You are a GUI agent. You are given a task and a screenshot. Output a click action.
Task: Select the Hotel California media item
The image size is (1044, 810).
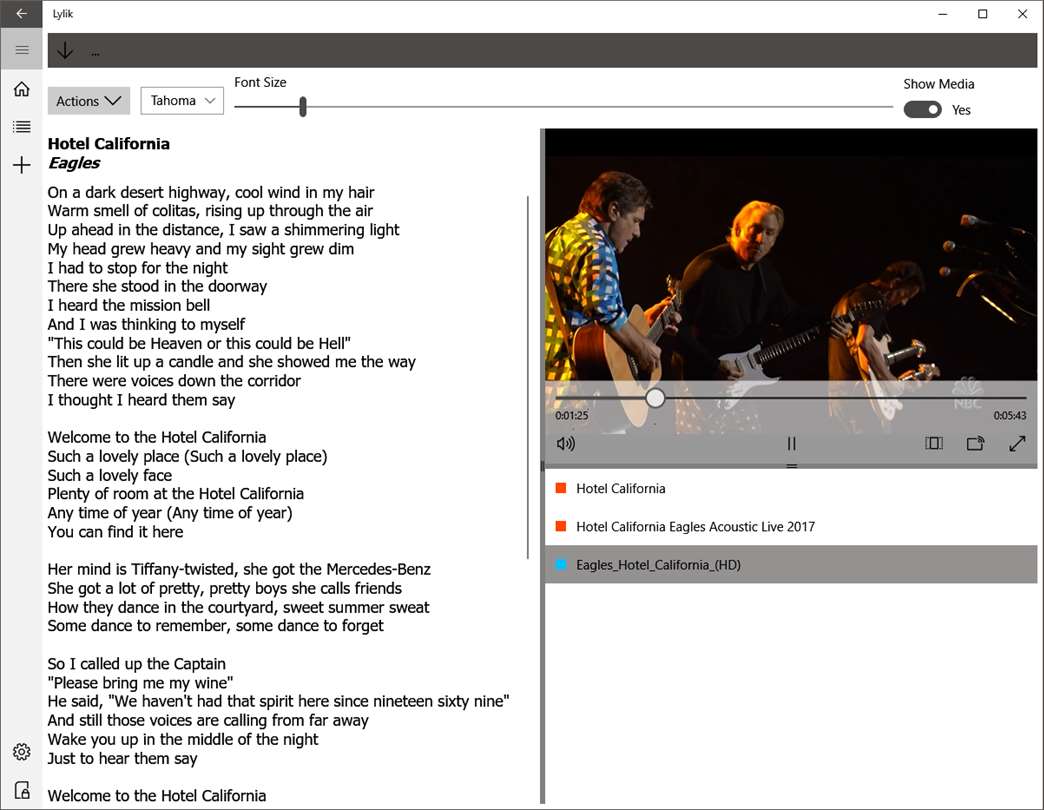pyautogui.click(x=791, y=489)
